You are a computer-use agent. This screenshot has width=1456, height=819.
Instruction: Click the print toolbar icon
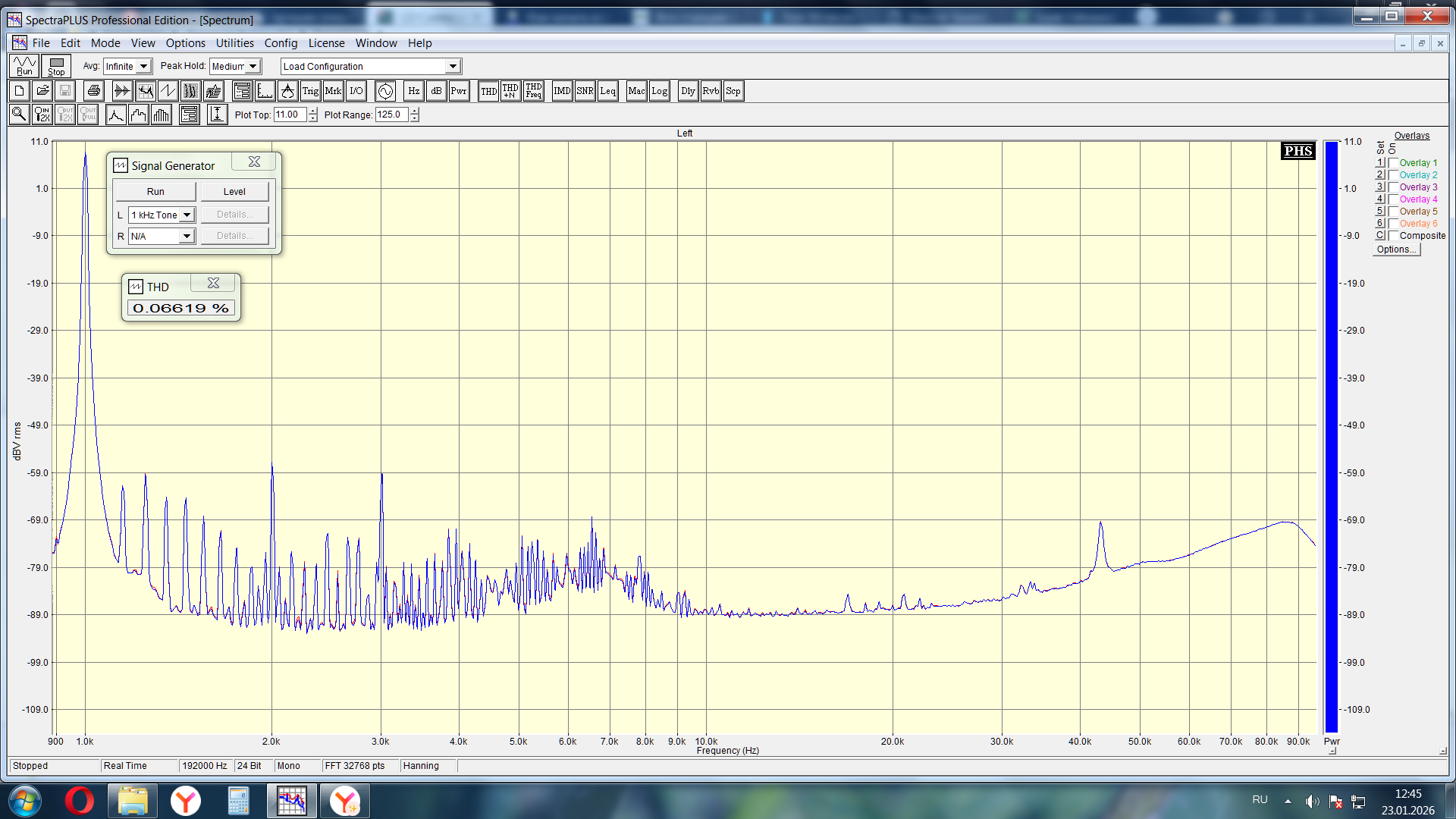(x=93, y=92)
